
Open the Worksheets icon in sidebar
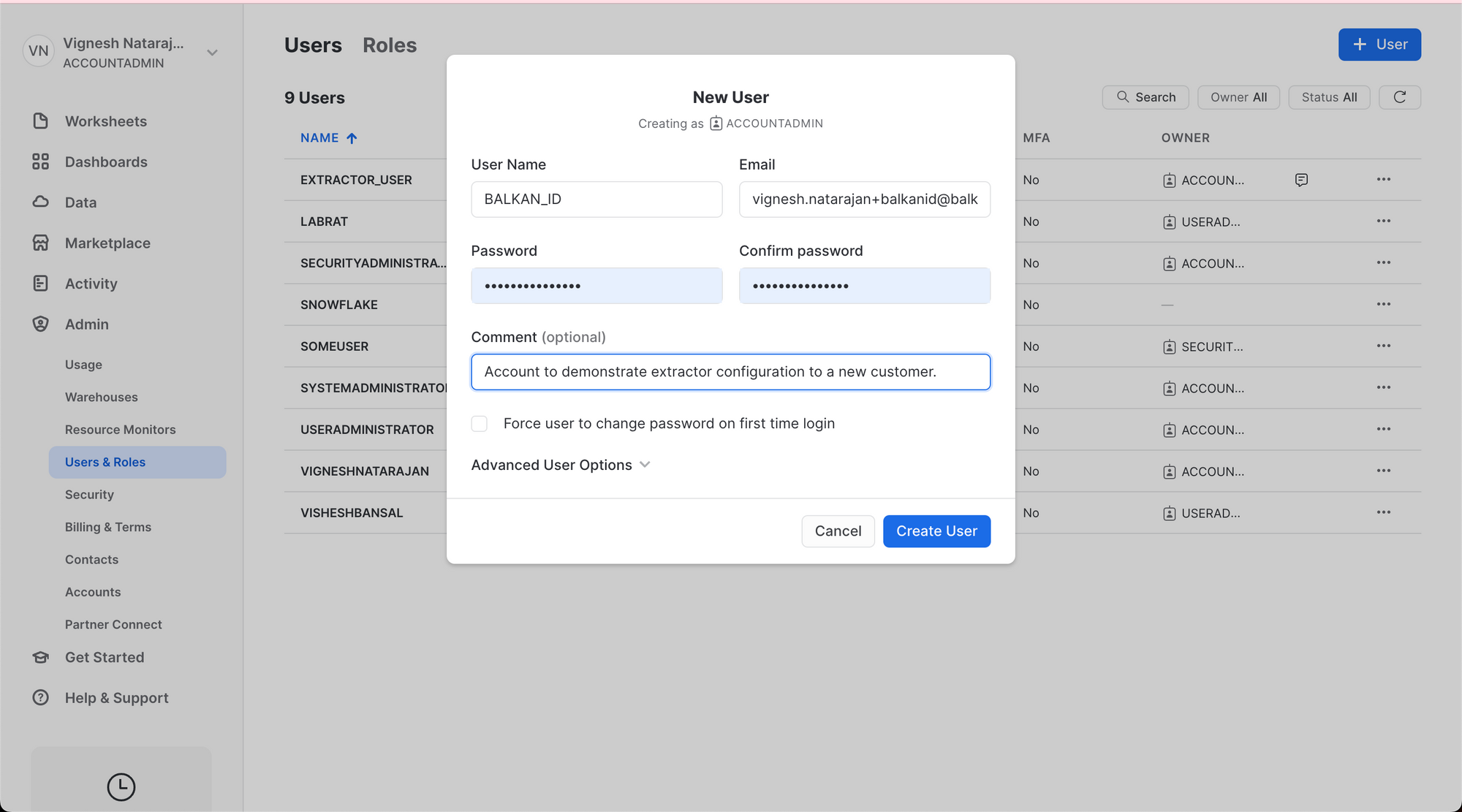(41, 121)
